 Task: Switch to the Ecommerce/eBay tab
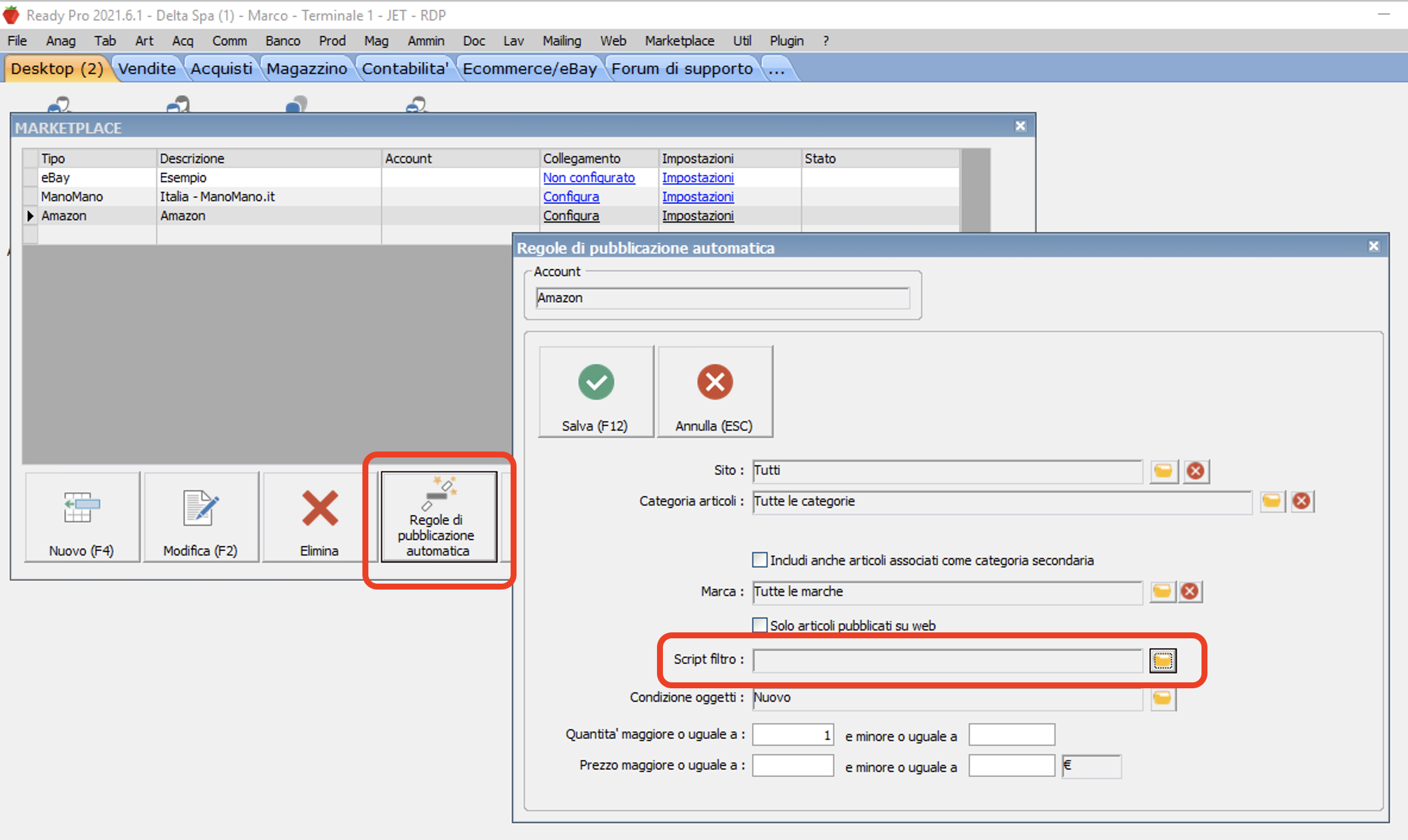[530, 68]
